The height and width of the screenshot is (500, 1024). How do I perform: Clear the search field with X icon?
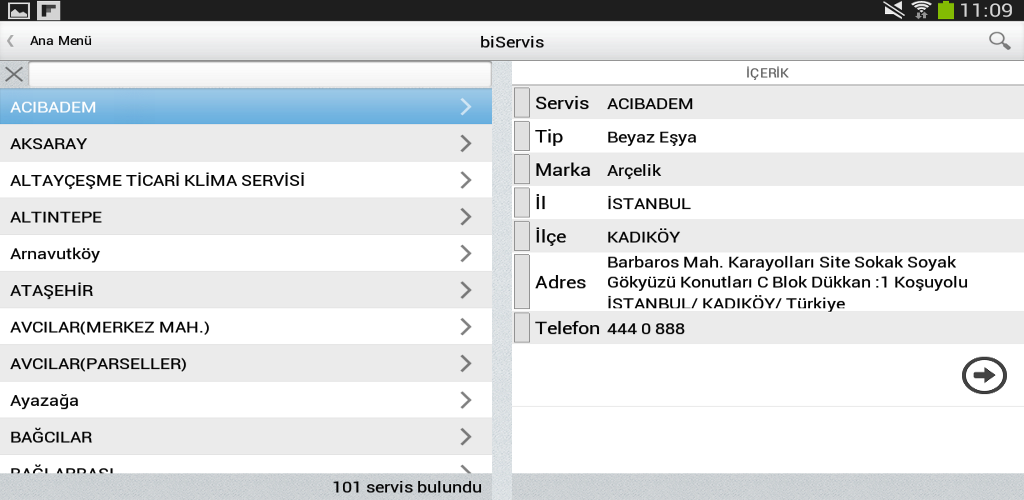coord(14,74)
